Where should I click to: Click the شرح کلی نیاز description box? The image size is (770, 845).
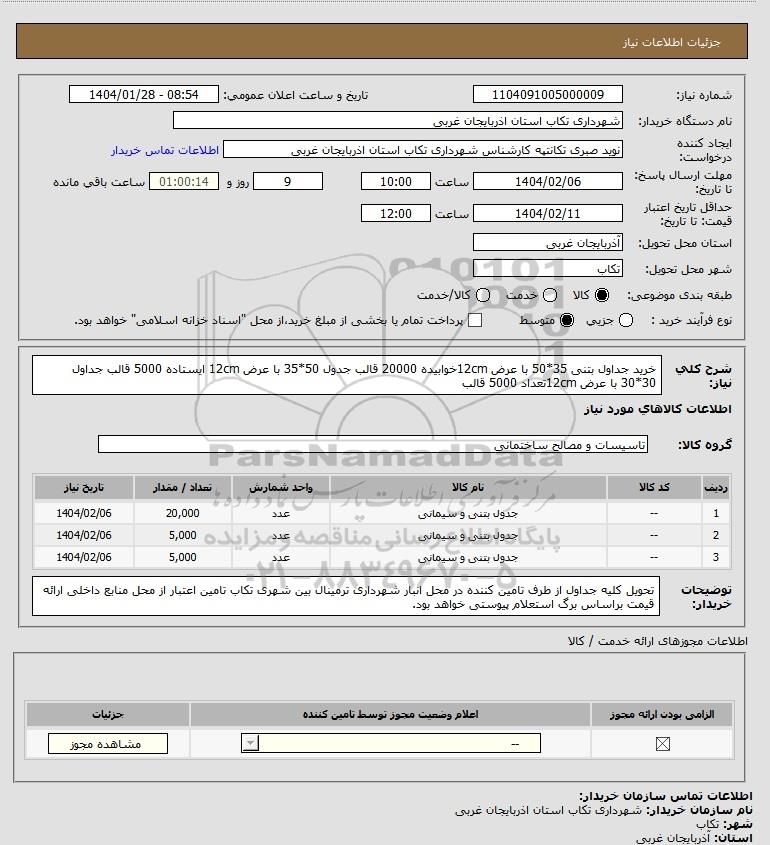[x=347, y=375]
